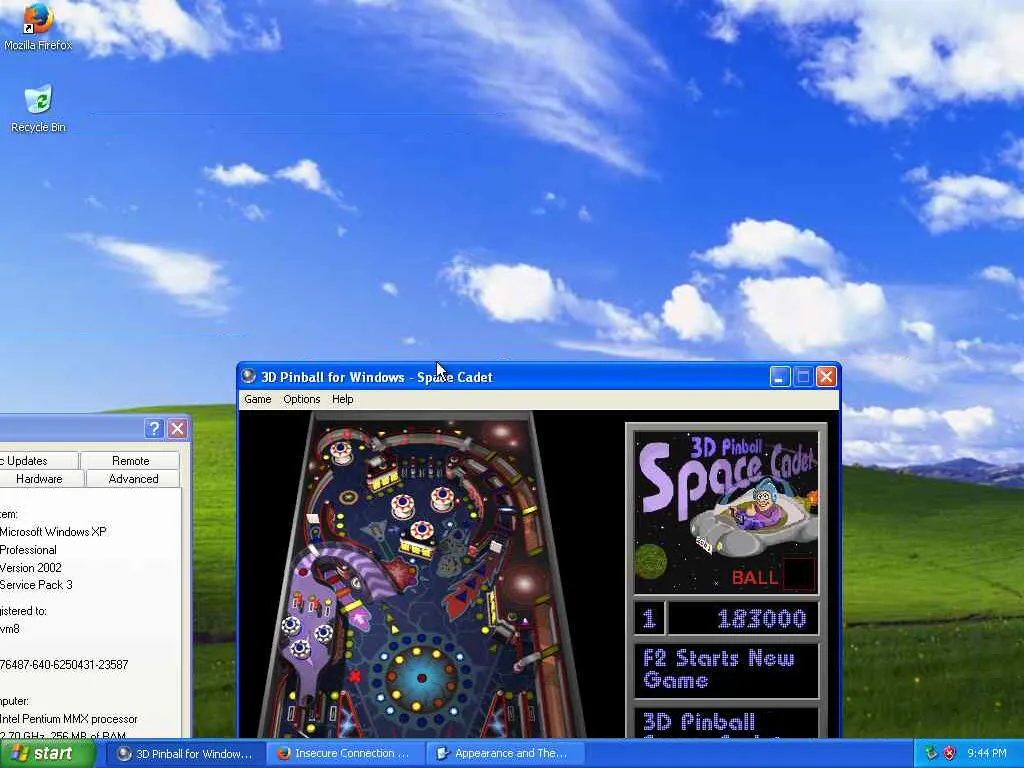Switch to Appearance and Themes taskbar button

pos(504,754)
